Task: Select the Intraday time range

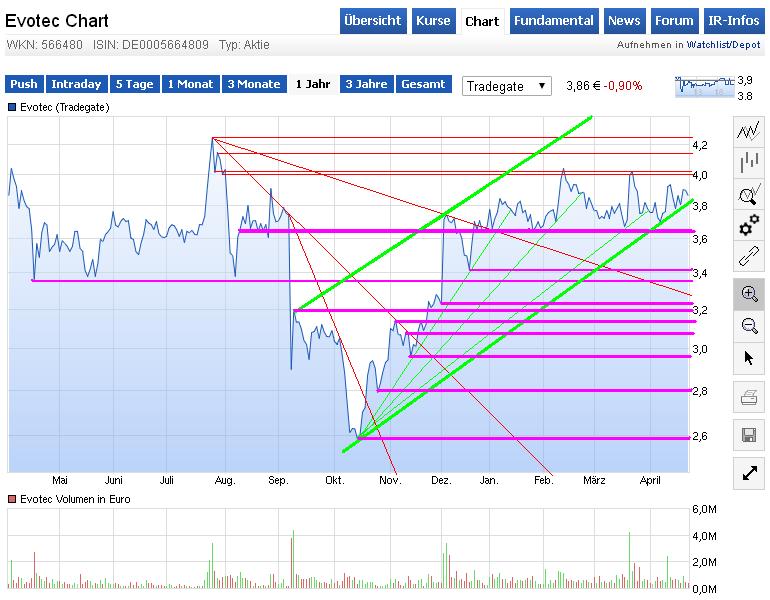Action: [x=76, y=84]
